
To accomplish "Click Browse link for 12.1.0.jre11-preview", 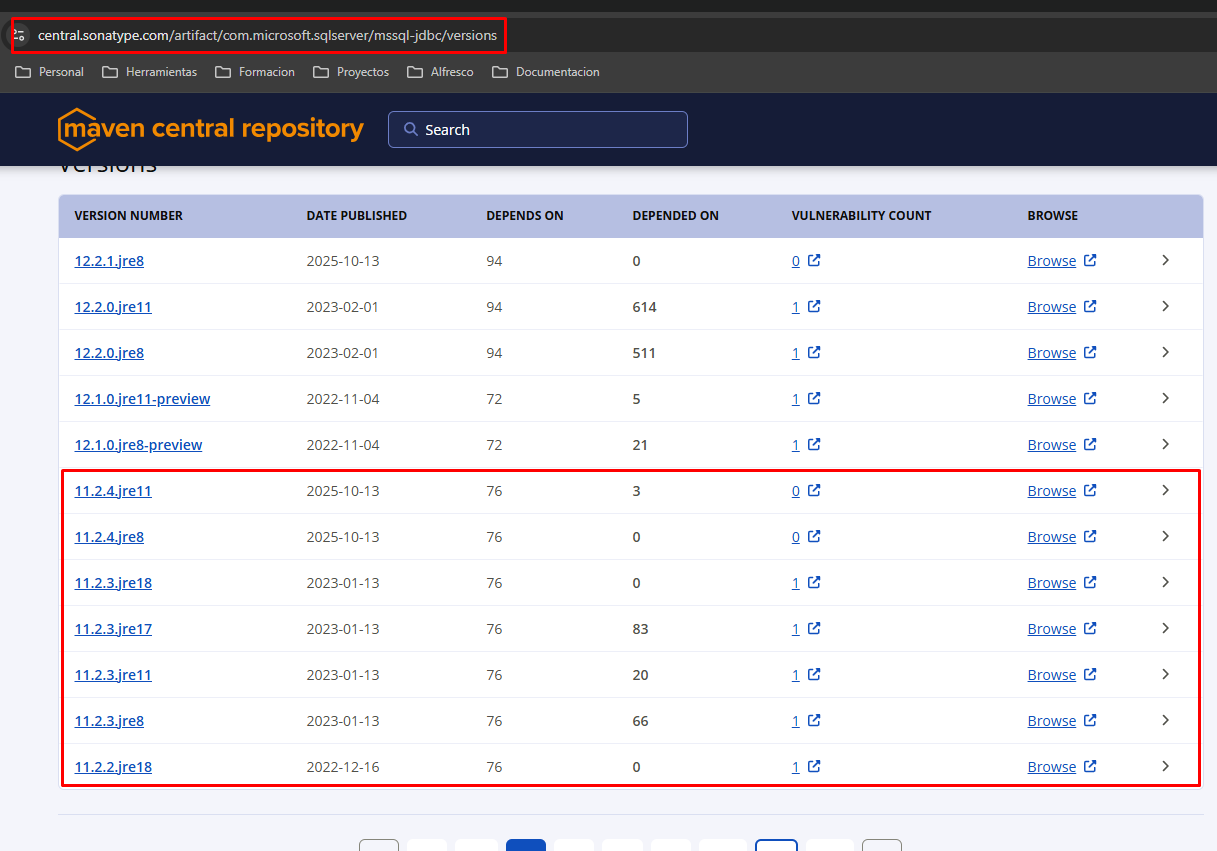I will pyautogui.click(x=1051, y=399).
